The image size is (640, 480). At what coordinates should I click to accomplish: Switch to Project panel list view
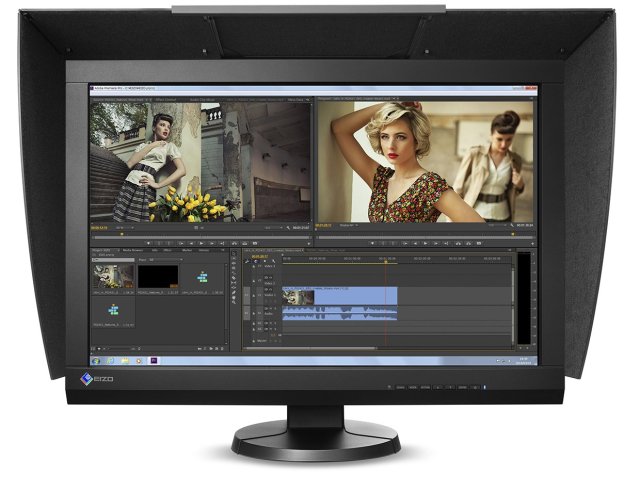(93, 349)
